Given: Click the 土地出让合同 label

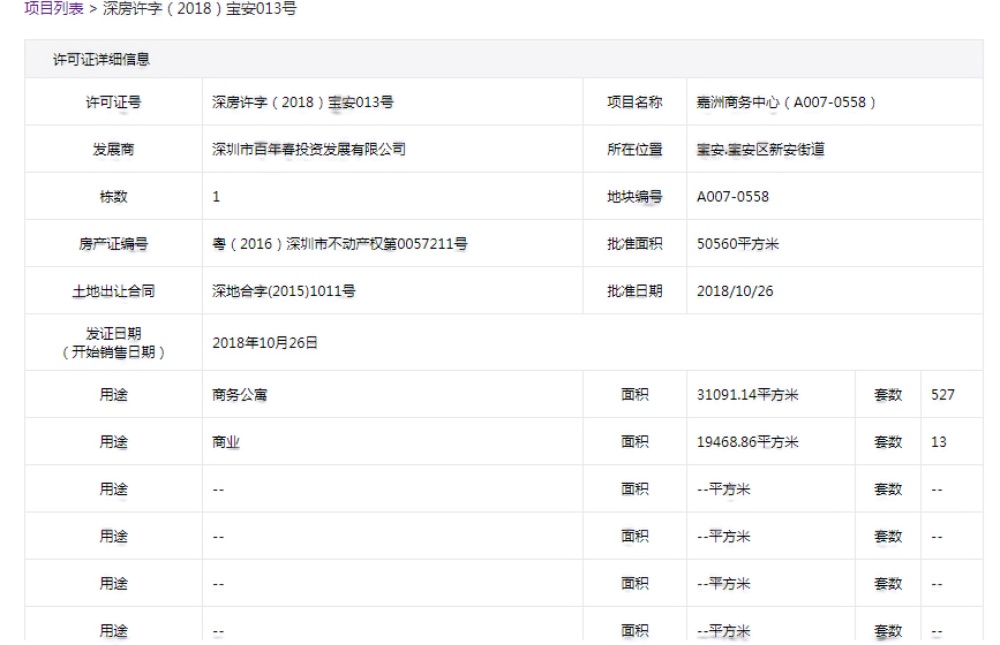Looking at the screenshot, I should tap(114, 291).
